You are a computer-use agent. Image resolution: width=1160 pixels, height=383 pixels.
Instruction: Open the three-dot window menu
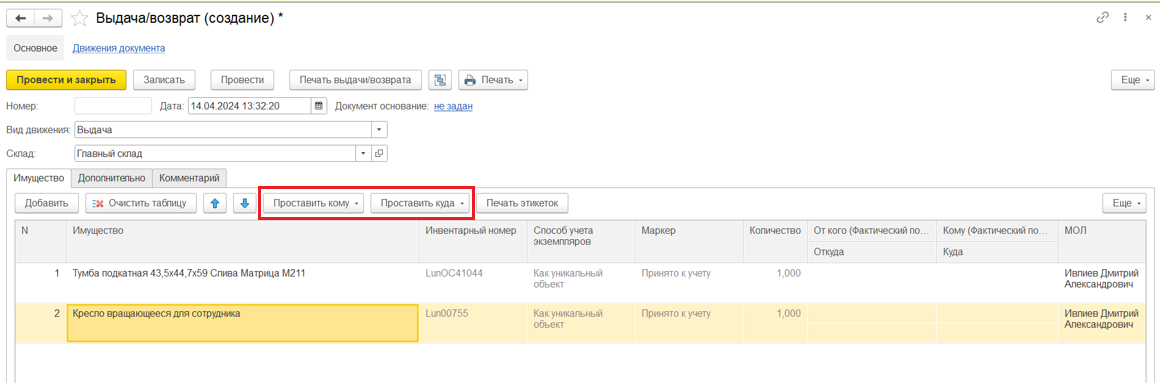click(1125, 18)
